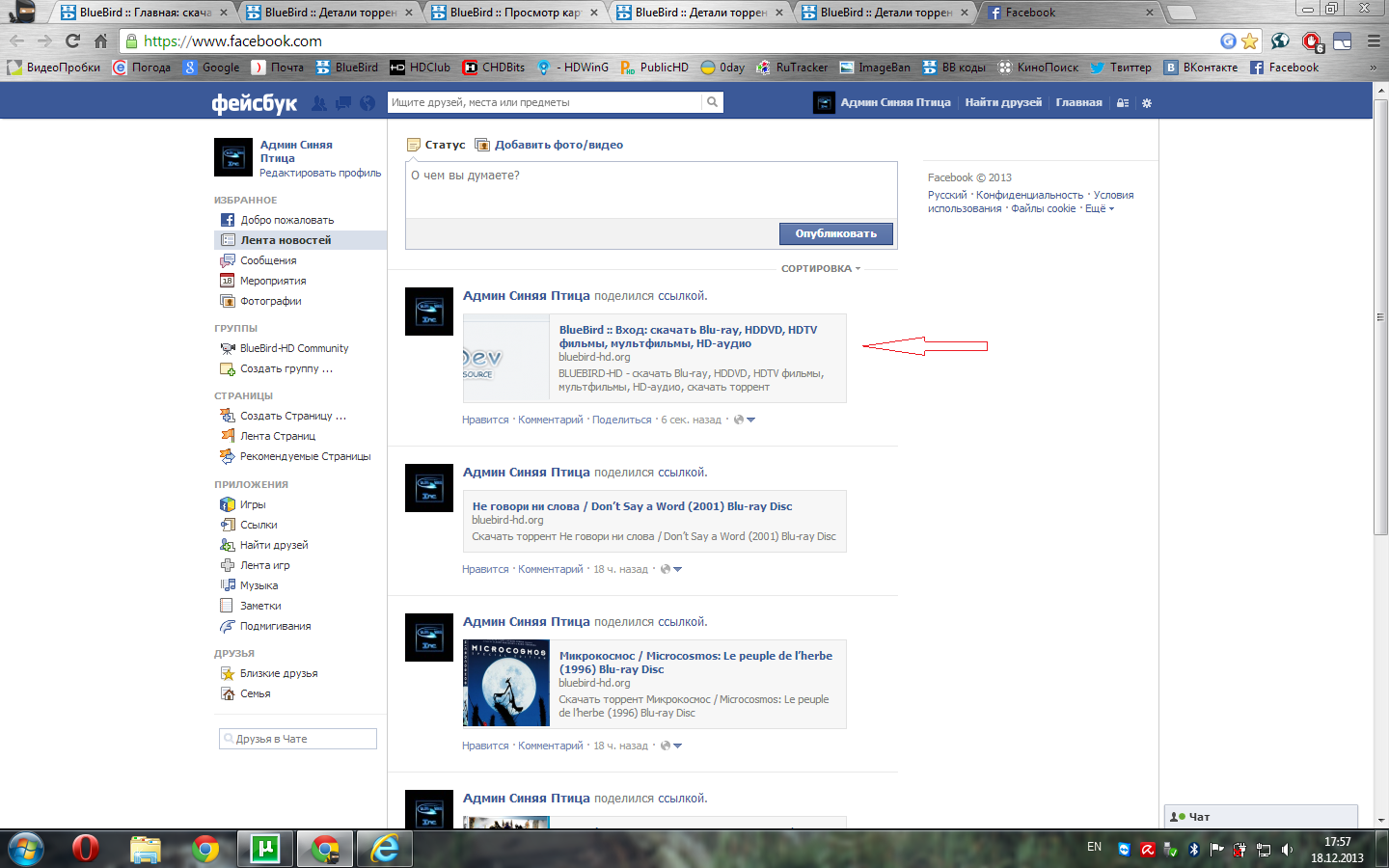Click Главная in top bar
Viewport: 1389px width, 868px height.
pyautogui.click(x=1078, y=102)
